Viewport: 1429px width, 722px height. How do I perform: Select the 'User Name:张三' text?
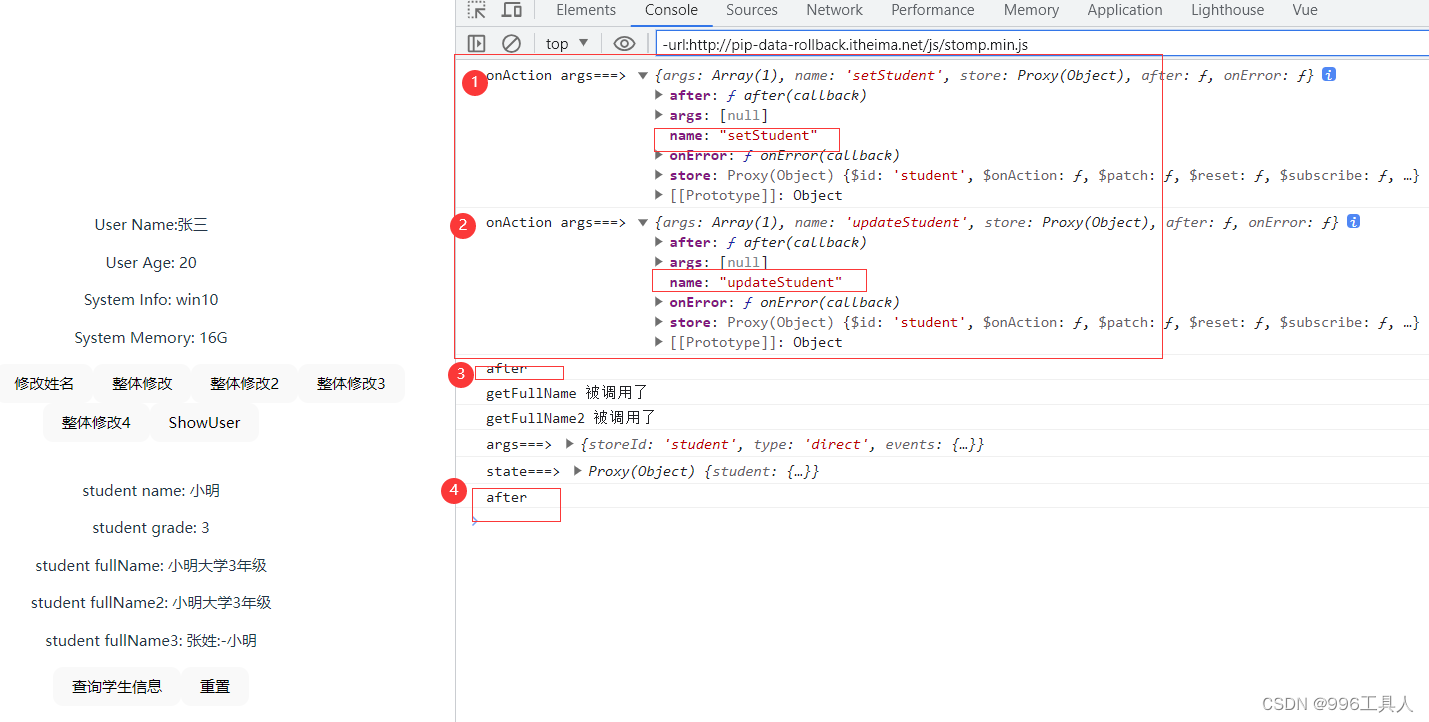151,225
